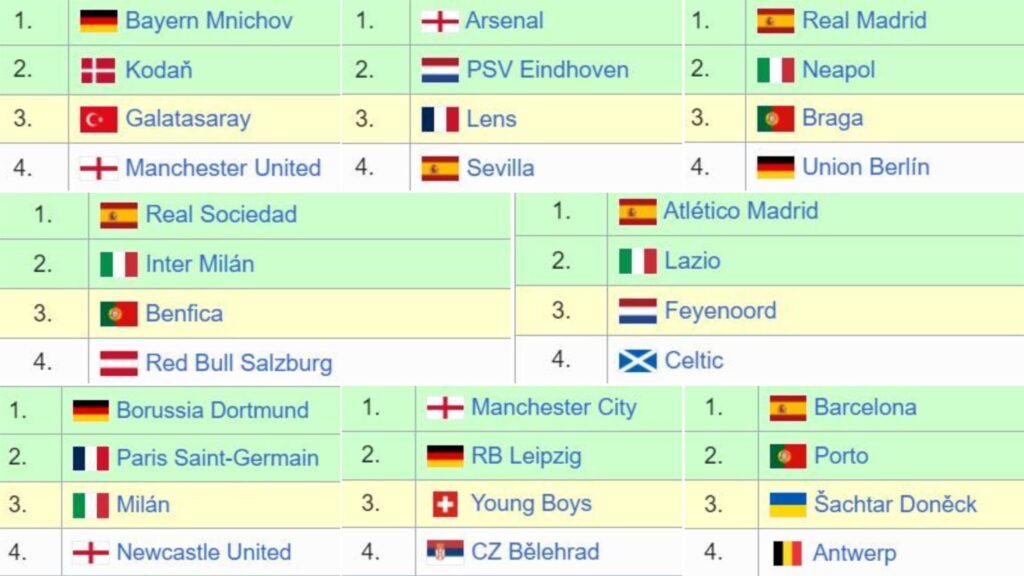The width and height of the screenshot is (1024, 576).
Task: Follow the Paris Saint-Germain link
Action: click(x=217, y=458)
